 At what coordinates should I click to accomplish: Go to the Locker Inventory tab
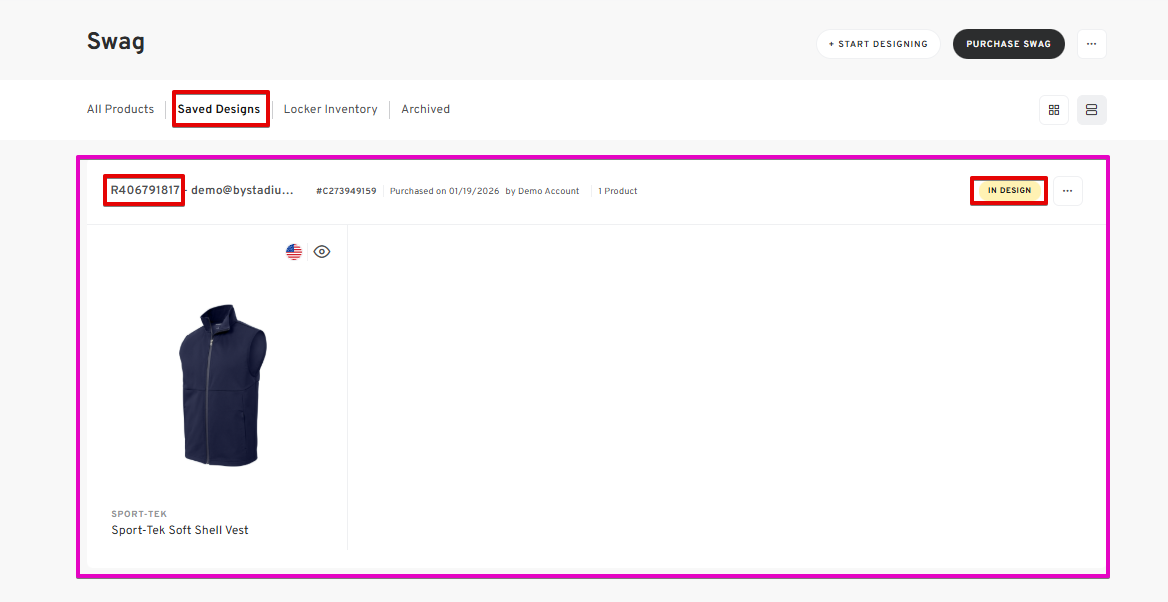330,109
